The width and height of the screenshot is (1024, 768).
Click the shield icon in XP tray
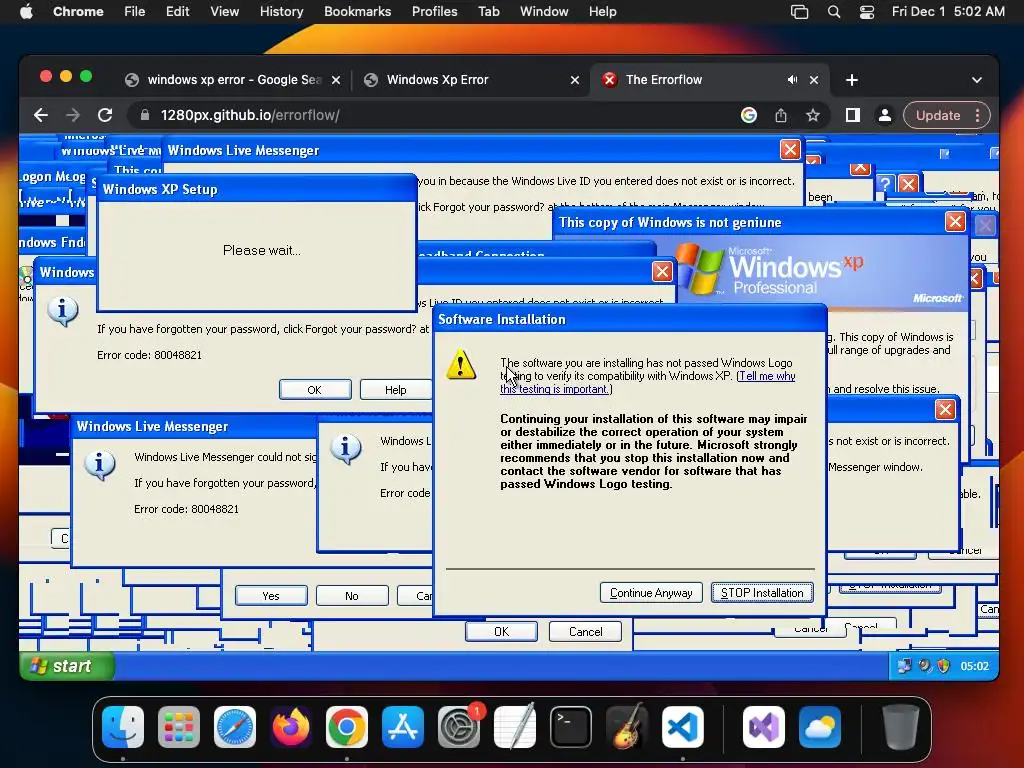click(x=943, y=665)
